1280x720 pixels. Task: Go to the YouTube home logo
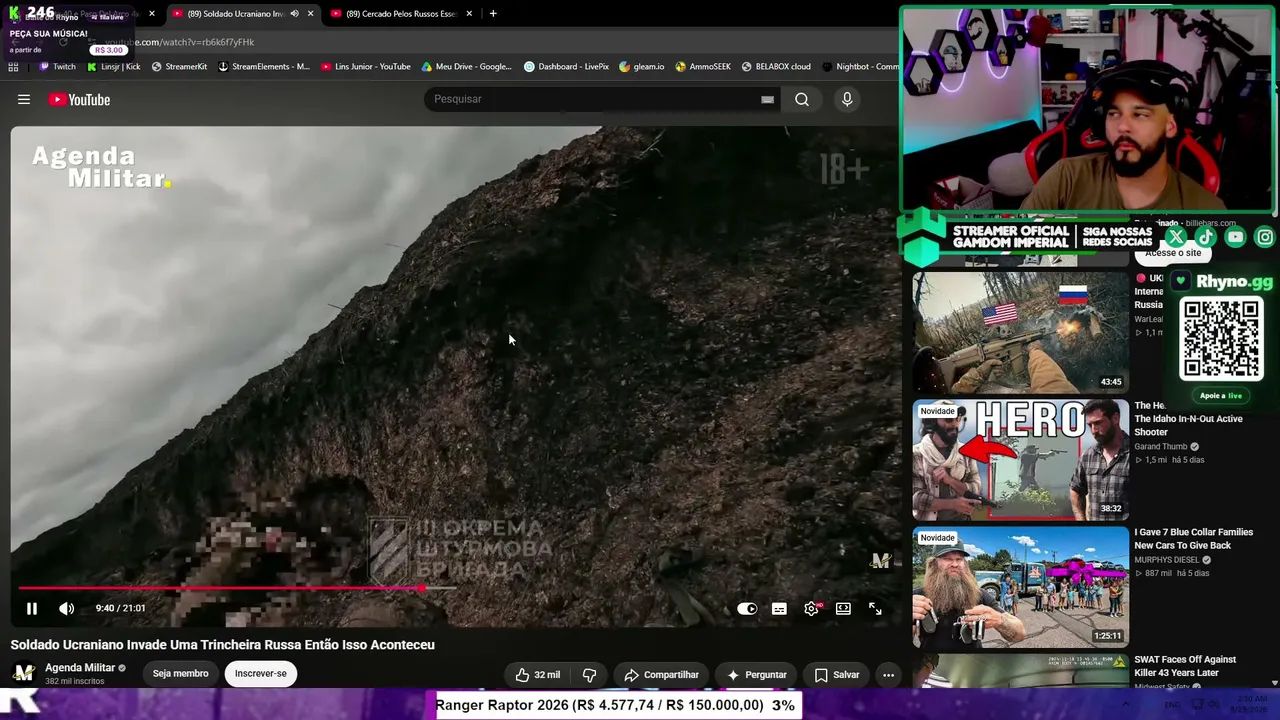[79, 99]
